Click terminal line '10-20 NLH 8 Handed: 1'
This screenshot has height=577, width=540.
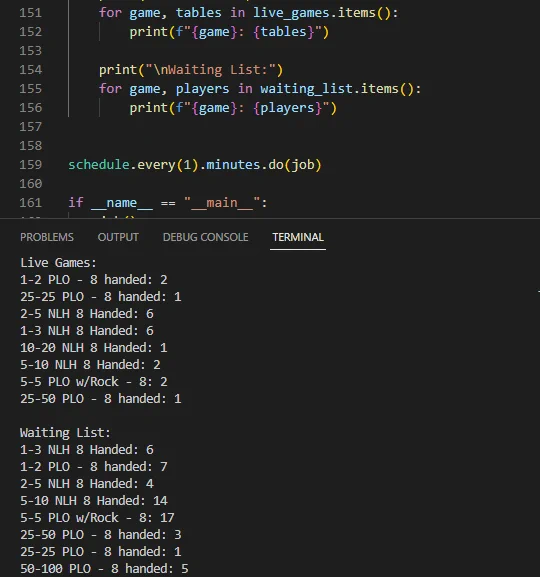[93, 348]
